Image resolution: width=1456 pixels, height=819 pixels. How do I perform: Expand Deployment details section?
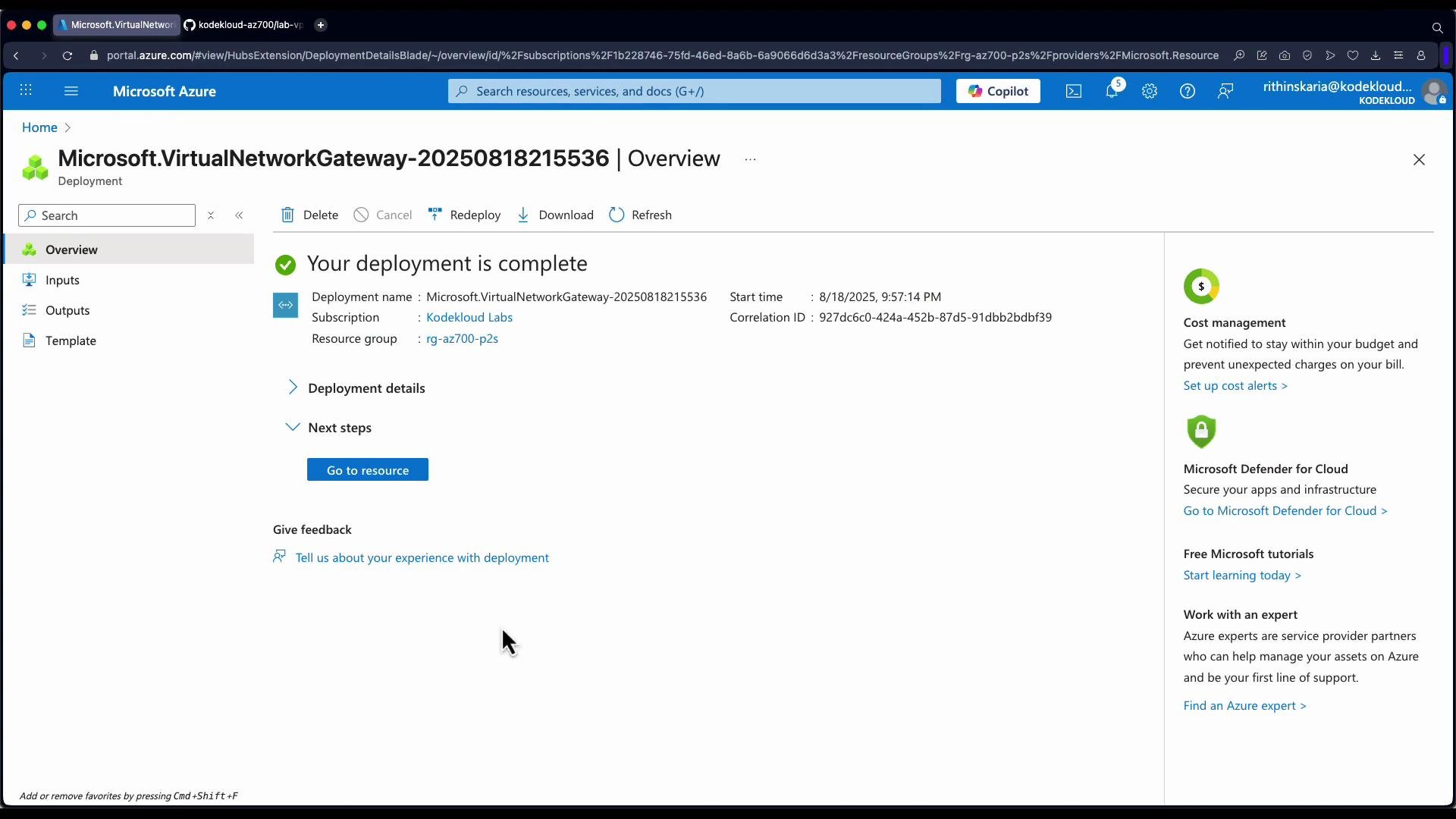[356, 388]
